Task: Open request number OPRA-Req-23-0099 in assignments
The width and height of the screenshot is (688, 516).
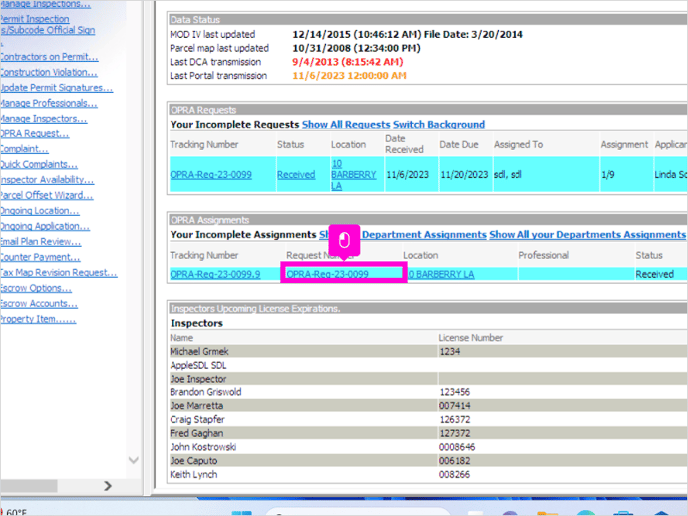Action: pyautogui.click(x=327, y=274)
